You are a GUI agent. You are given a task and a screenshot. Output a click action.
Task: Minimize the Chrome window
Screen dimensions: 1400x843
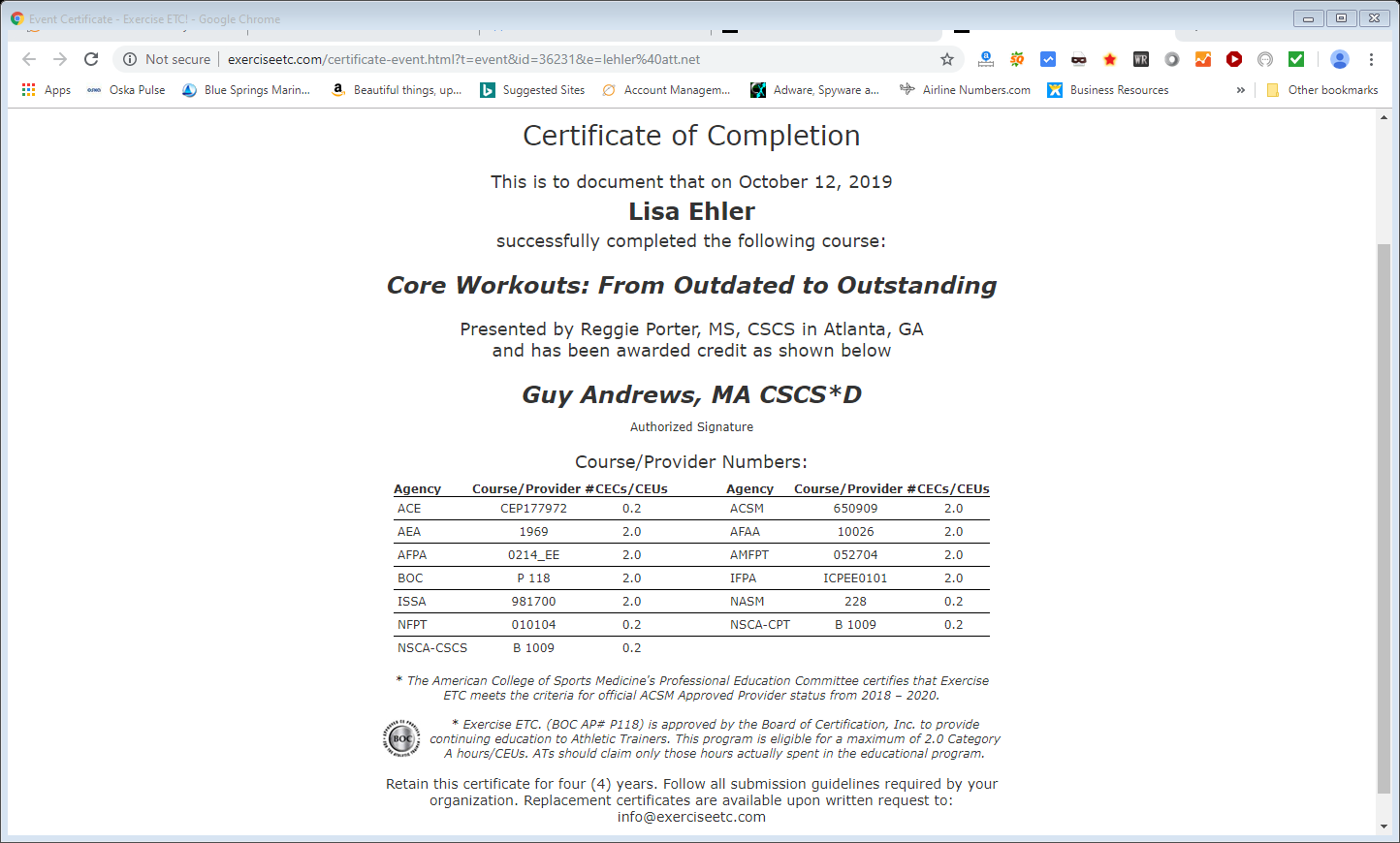pos(1308,18)
